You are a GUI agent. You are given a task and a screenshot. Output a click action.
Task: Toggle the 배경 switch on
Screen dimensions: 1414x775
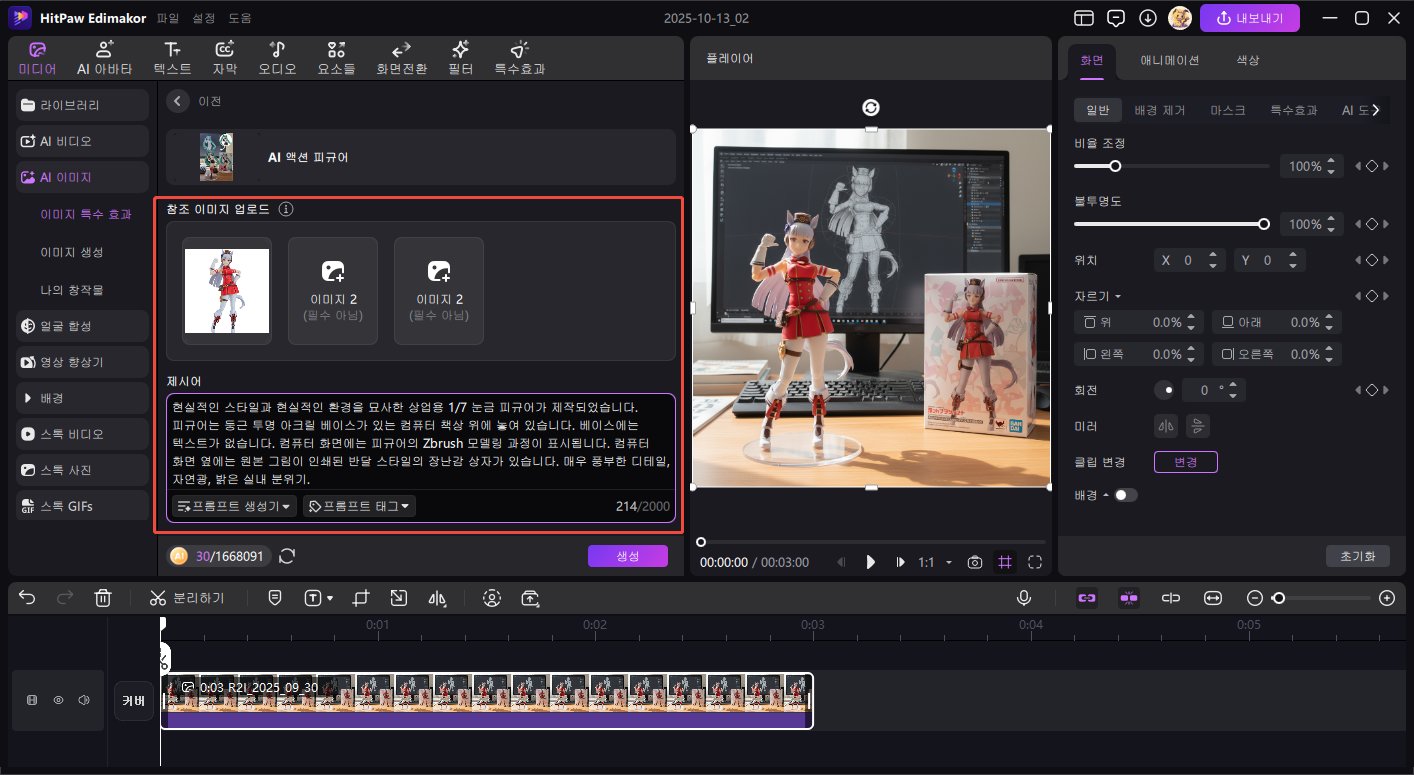(1126, 495)
